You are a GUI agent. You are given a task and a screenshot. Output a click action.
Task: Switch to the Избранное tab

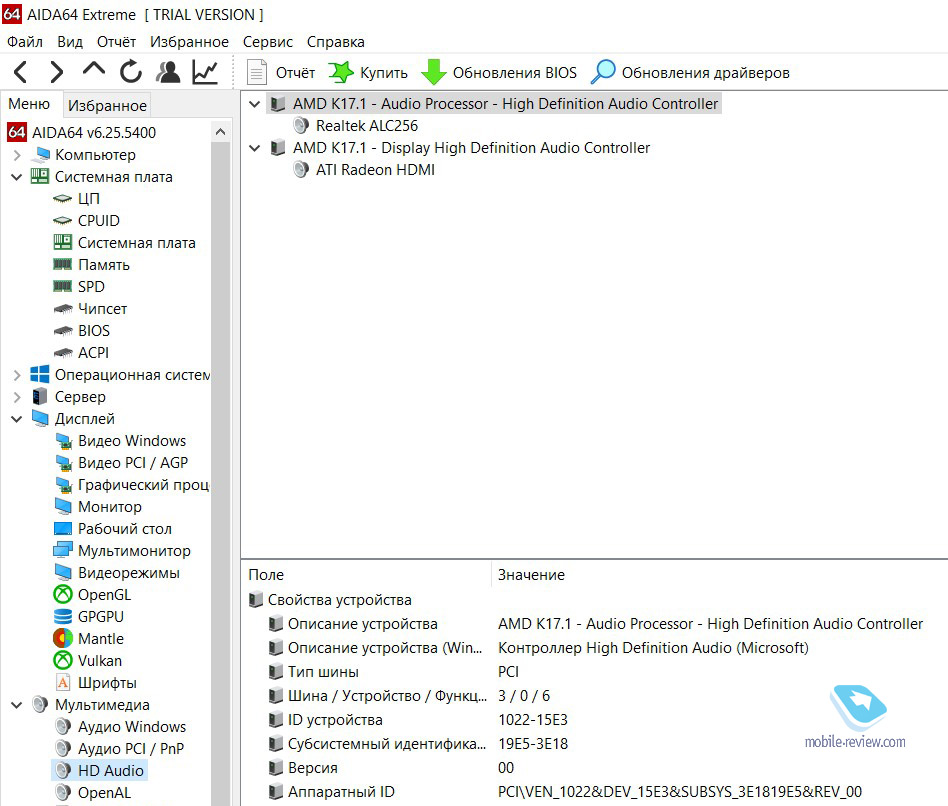[x=107, y=105]
